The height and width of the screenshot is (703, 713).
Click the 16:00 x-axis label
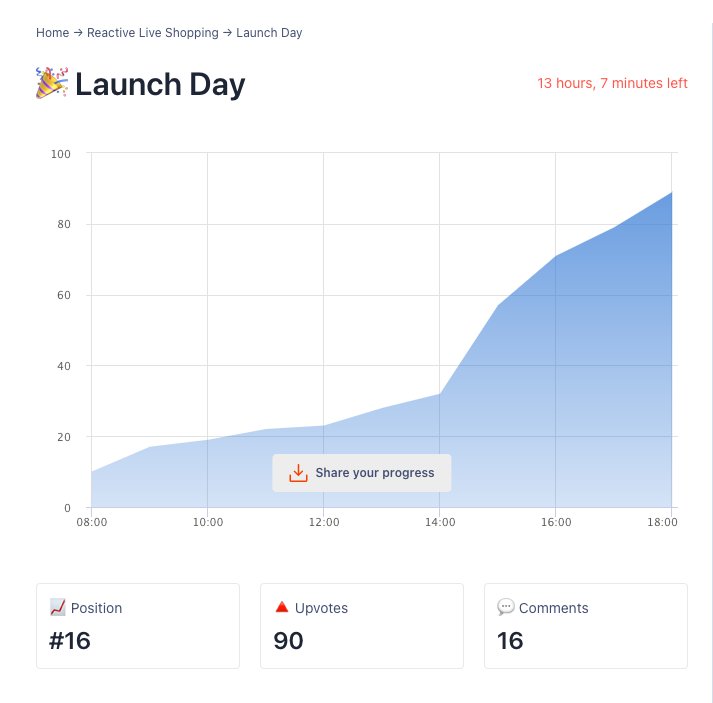[556, 522]
